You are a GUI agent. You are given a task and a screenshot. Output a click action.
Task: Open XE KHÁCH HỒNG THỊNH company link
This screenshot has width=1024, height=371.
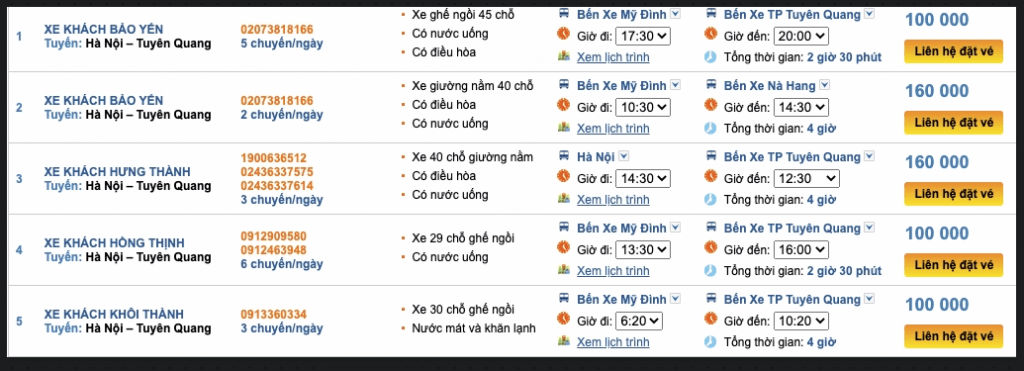(114, 243)
